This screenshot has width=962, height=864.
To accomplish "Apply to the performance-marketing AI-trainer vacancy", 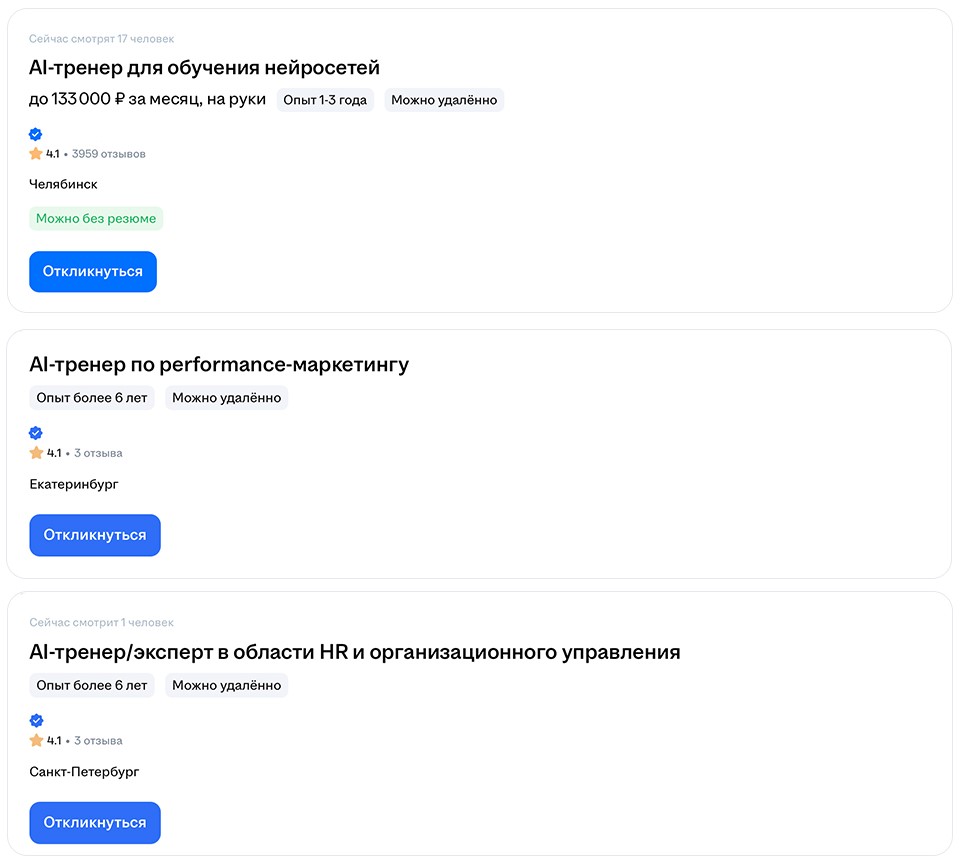I will coord(95,535).
